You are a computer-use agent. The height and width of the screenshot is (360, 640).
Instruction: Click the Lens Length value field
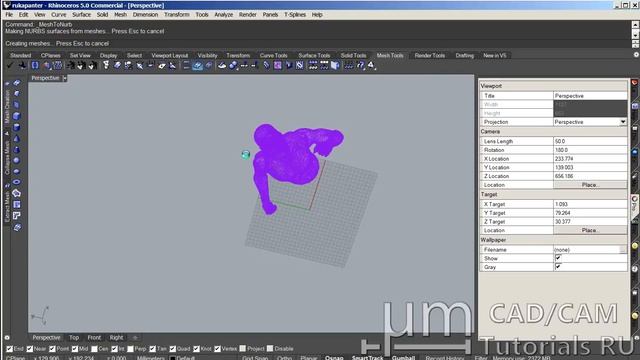pyautogui.click(x=590, y=141)
